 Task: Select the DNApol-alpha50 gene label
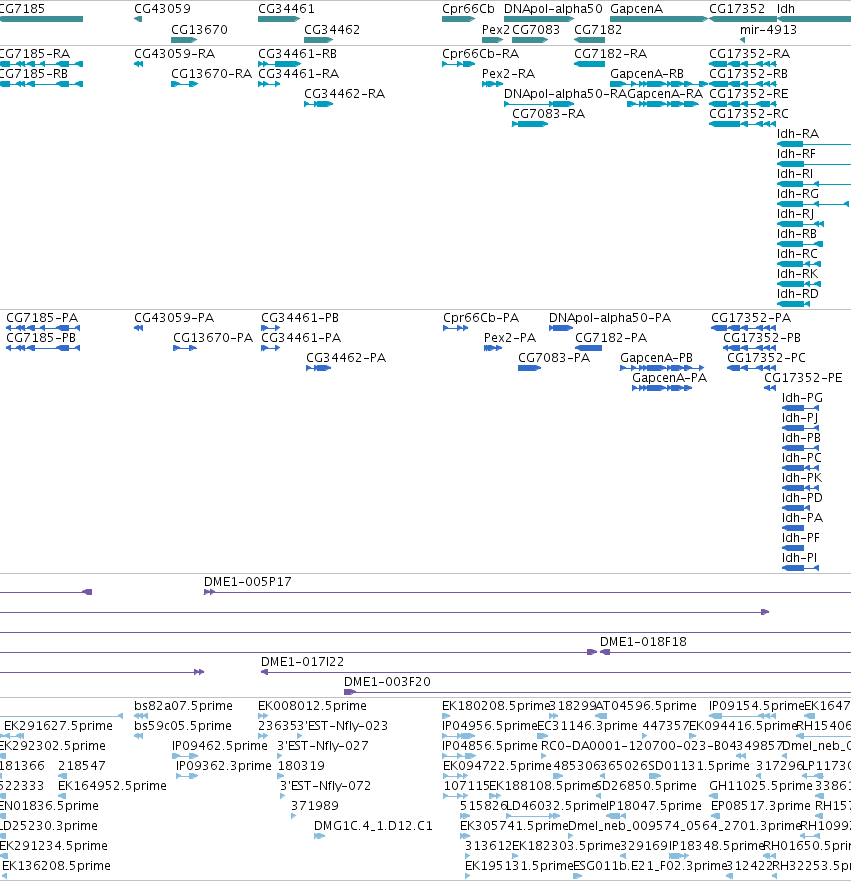[553, 9]
